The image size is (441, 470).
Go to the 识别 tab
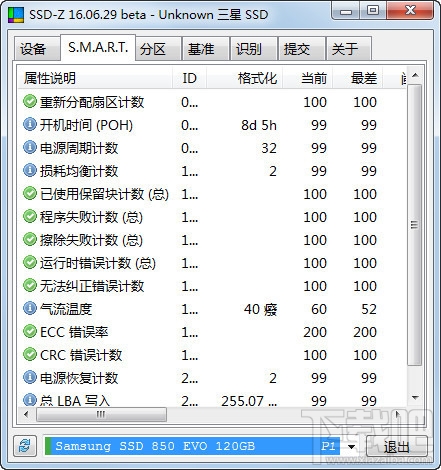tap(254, 49)
